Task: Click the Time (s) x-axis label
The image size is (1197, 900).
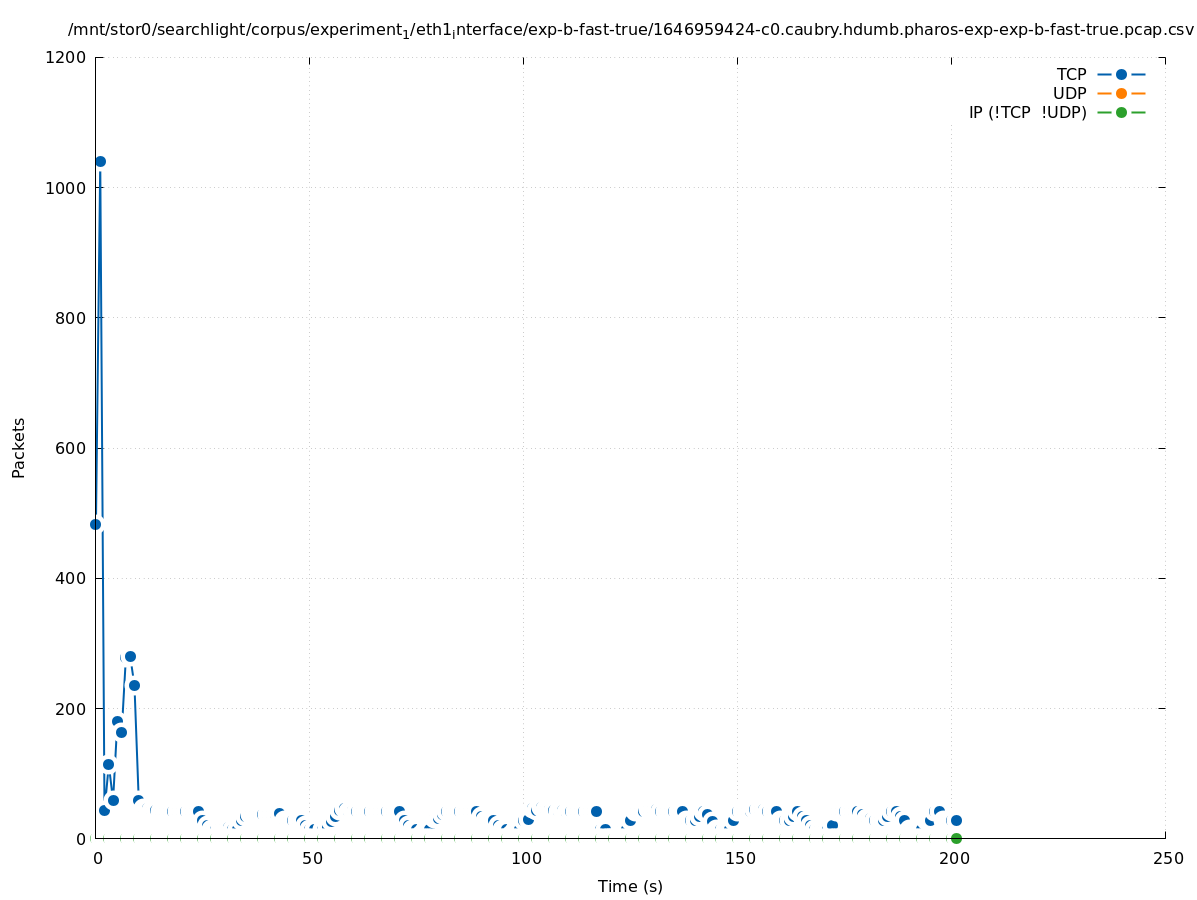Action: [x=630, y=887]
